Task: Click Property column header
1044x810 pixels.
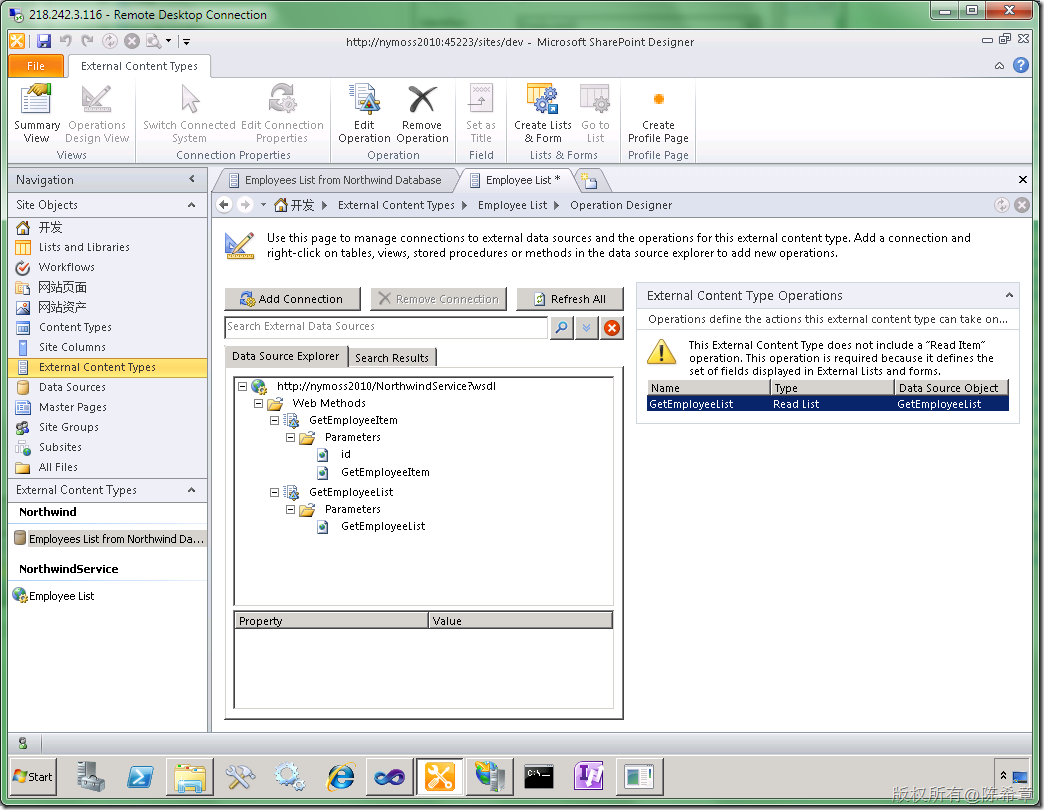Action: point(332,620)
